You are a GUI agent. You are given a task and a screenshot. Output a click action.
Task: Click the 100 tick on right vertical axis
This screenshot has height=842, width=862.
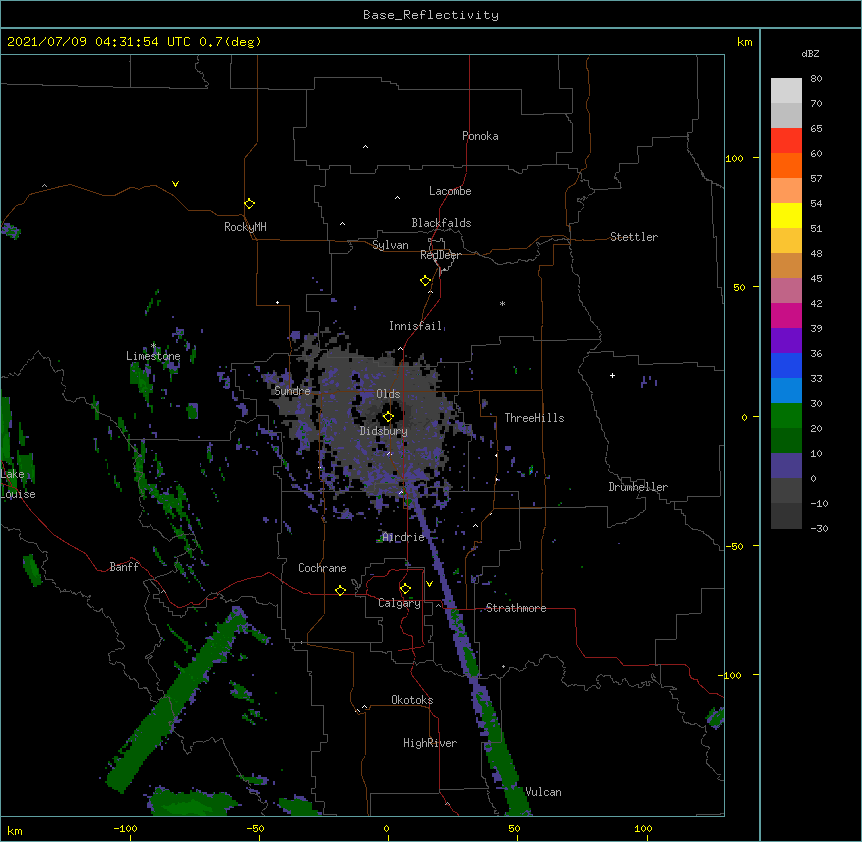click(x=734, y=158)
